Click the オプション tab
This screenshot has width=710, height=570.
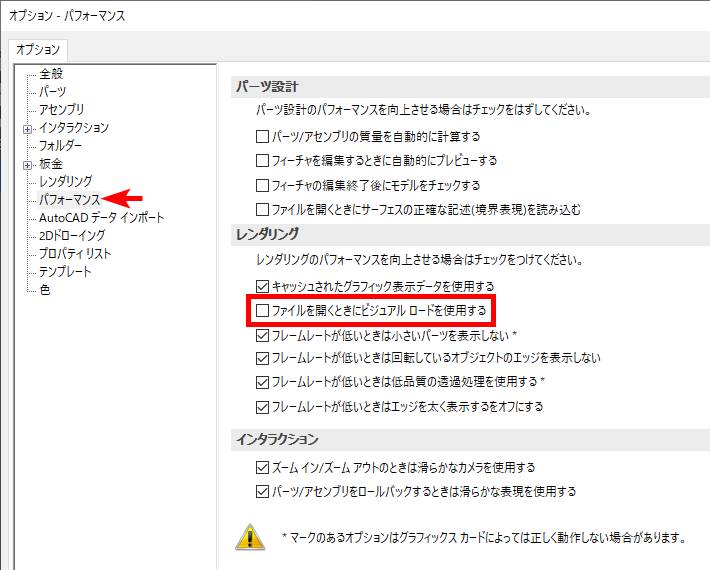coord(39,49)
